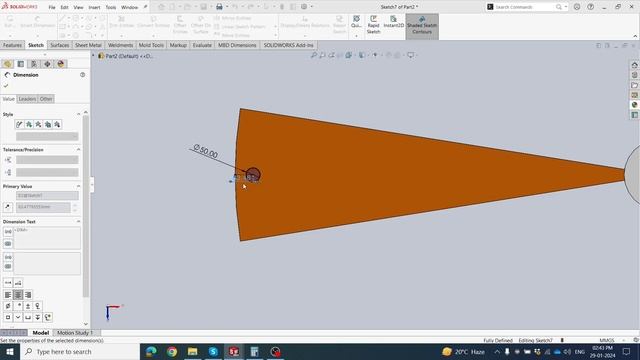Screen dimensions: 640x360
Task: Open the Style selection dropdown
Action: 47,136
